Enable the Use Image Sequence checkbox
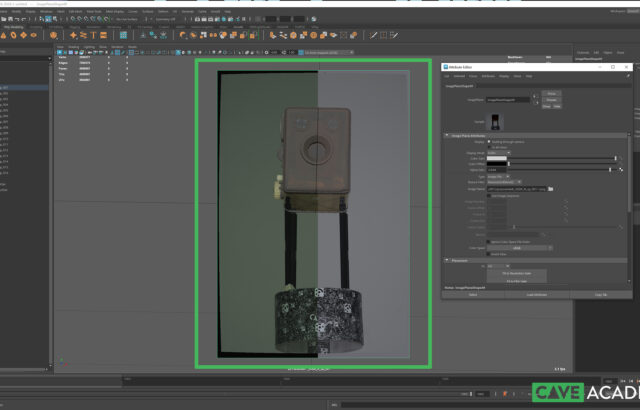Screen dimensions: 640x410 [x=489, y=197]
